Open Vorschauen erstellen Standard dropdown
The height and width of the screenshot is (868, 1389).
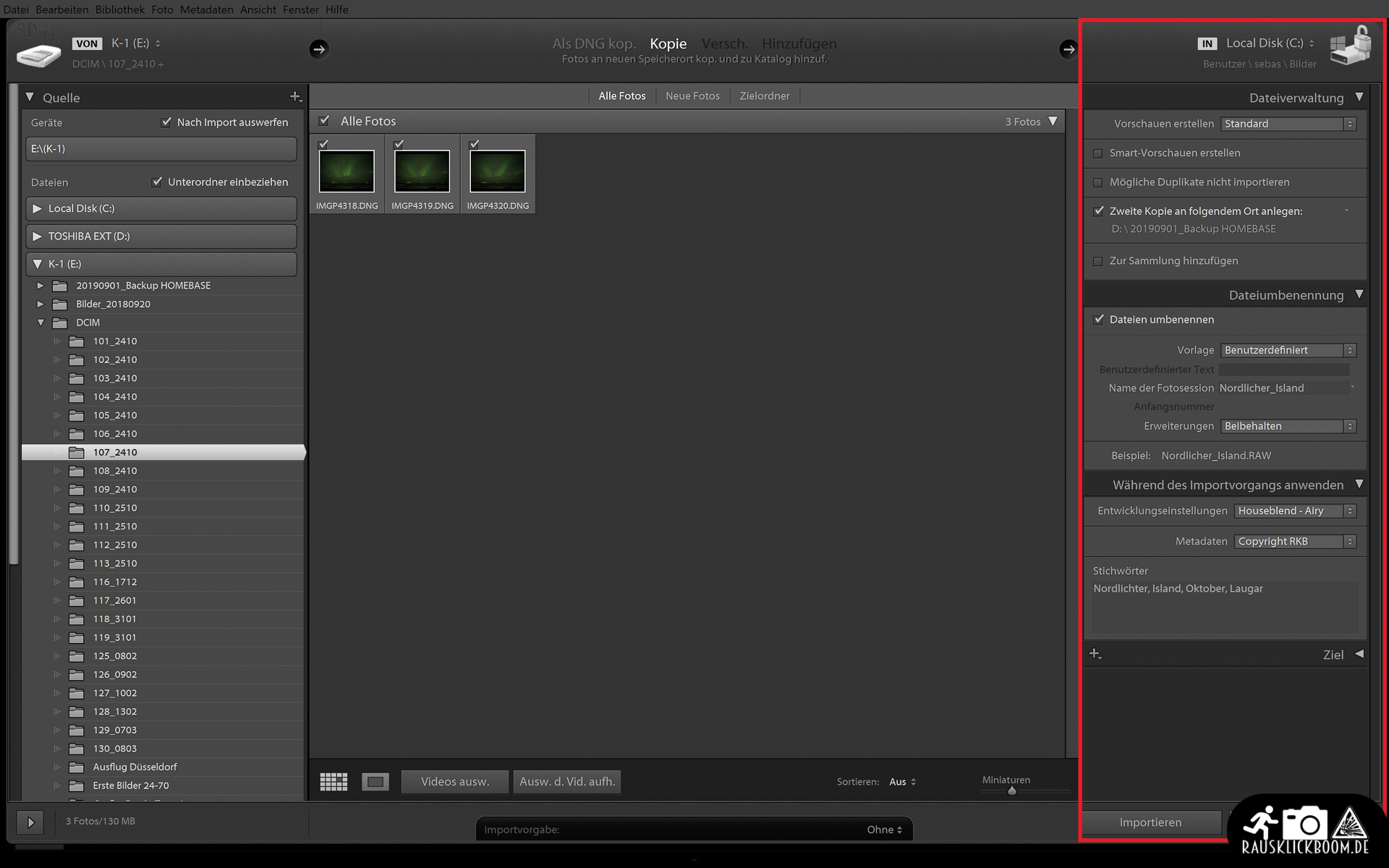(x=1288, y=124)
